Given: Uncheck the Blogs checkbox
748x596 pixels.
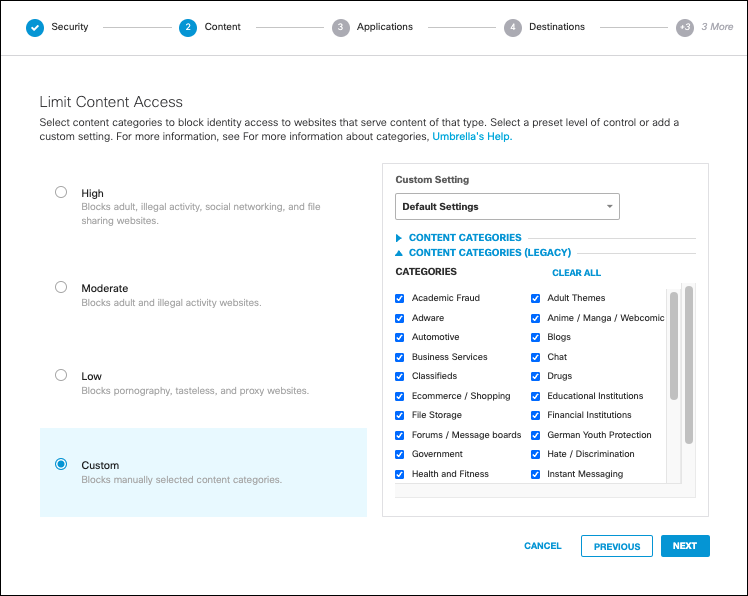Looking at the screenshot, I should (x=536, y=337).
